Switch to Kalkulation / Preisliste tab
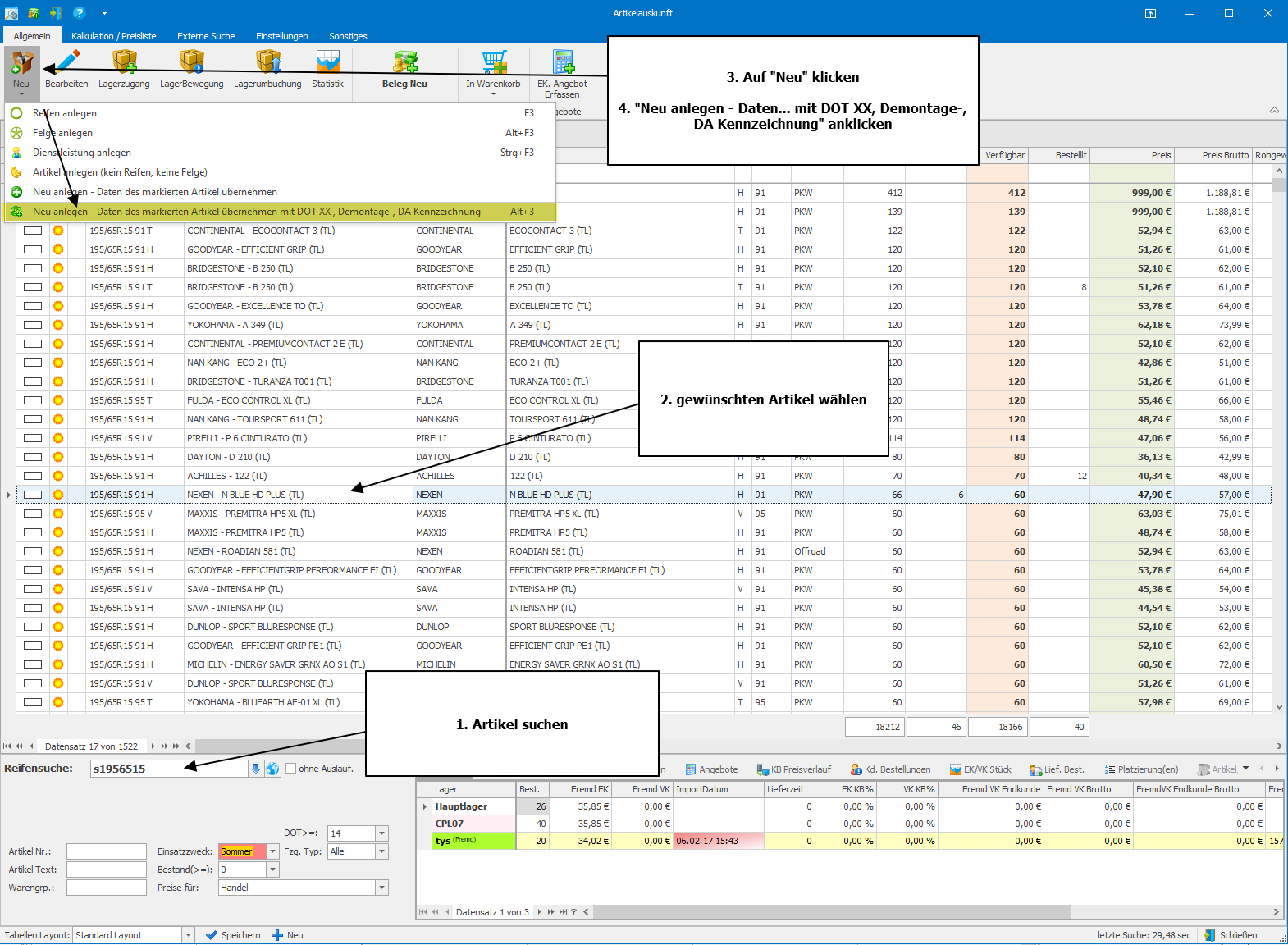 114,36
